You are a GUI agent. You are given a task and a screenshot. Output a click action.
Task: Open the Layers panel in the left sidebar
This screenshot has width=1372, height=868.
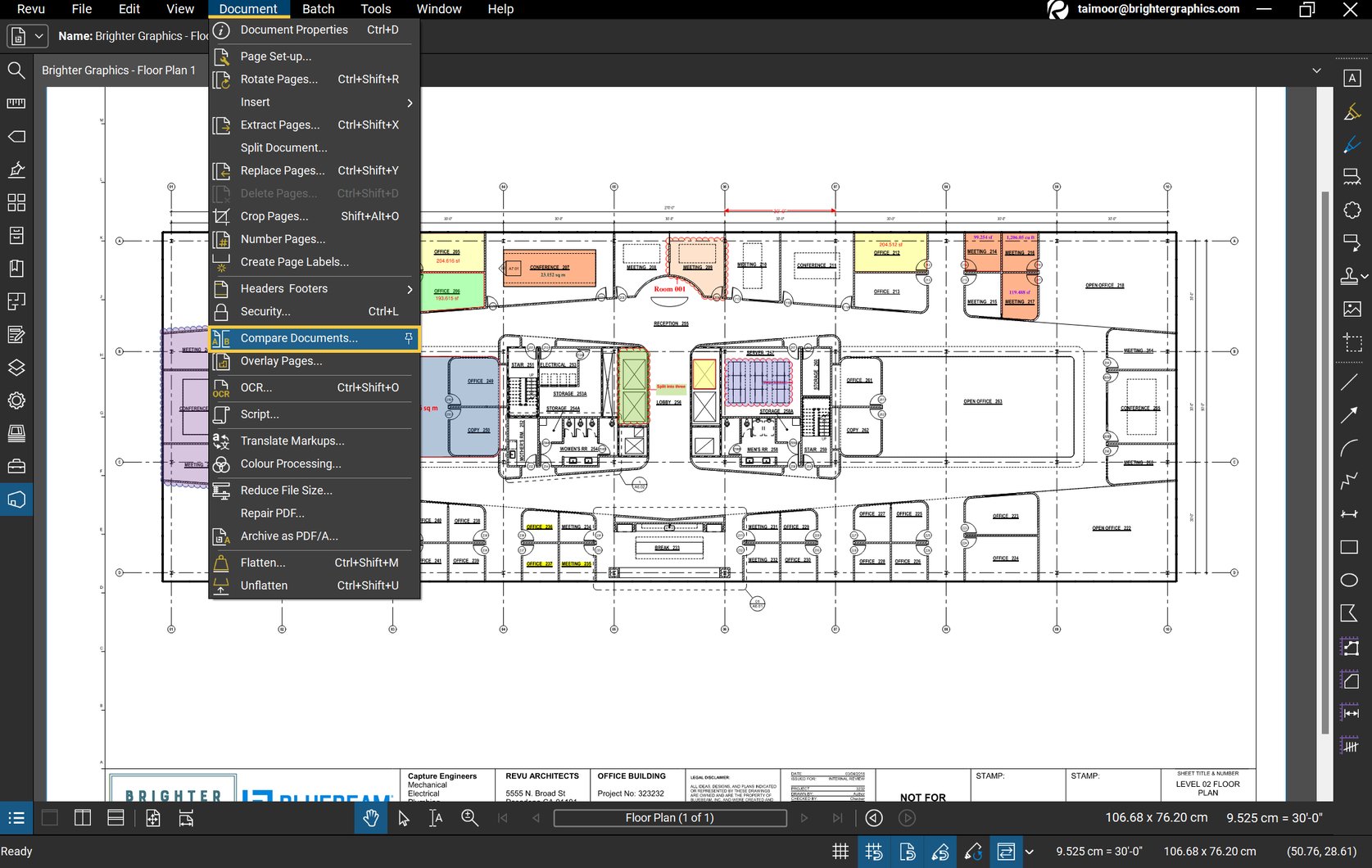click(16, 368)
